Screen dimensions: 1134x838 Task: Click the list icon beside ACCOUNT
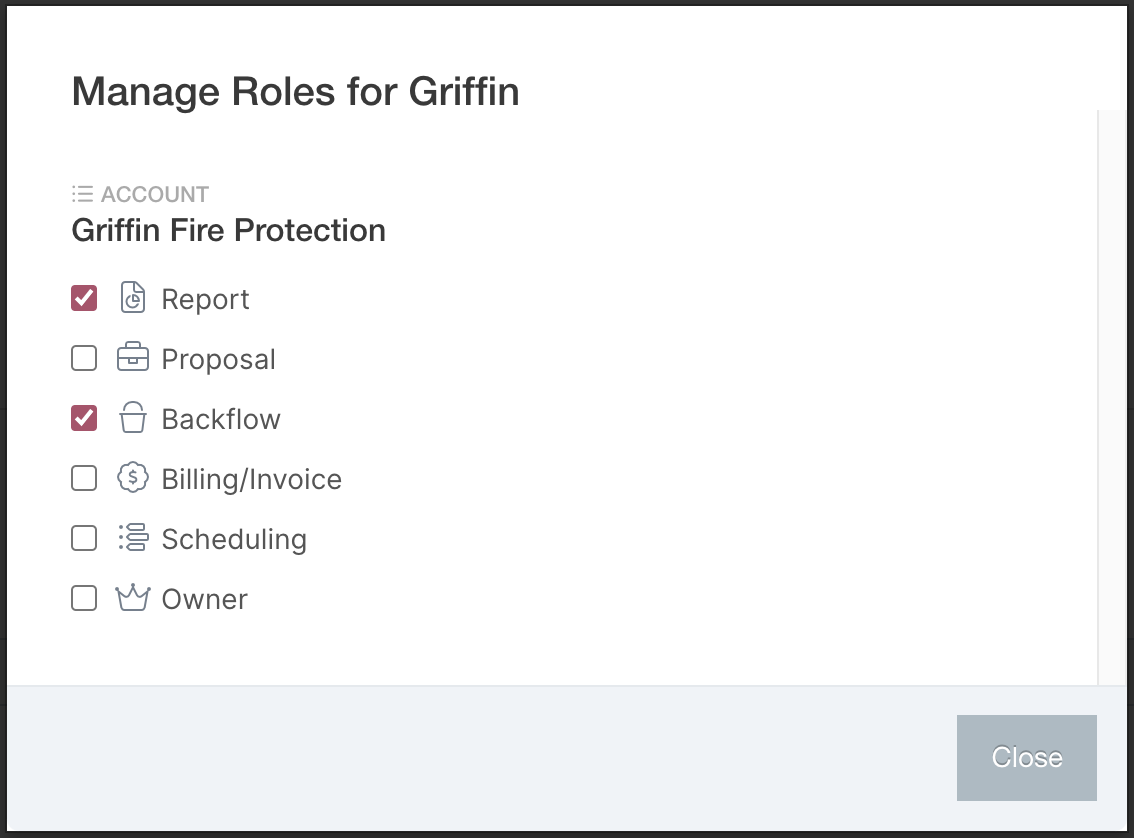(82, 194)
